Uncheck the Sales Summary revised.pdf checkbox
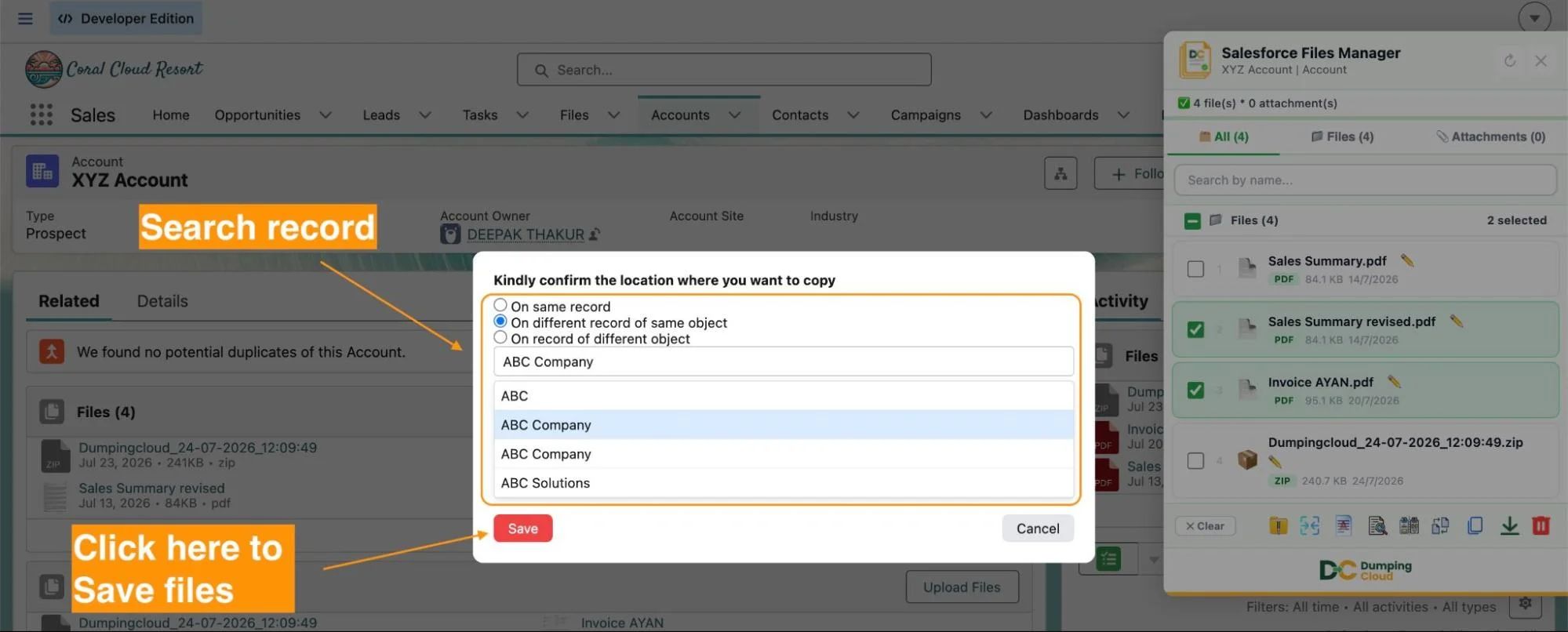 pyautogui.click(x=1195, y=329)
